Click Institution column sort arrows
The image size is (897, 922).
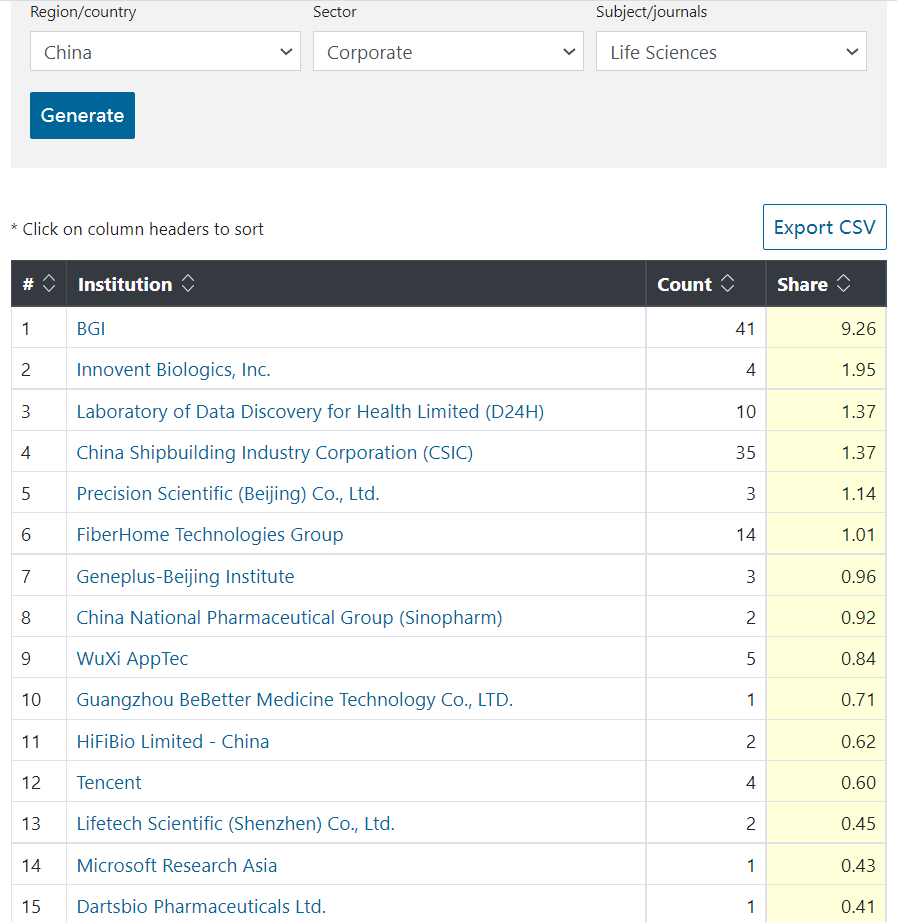(188, 283)
